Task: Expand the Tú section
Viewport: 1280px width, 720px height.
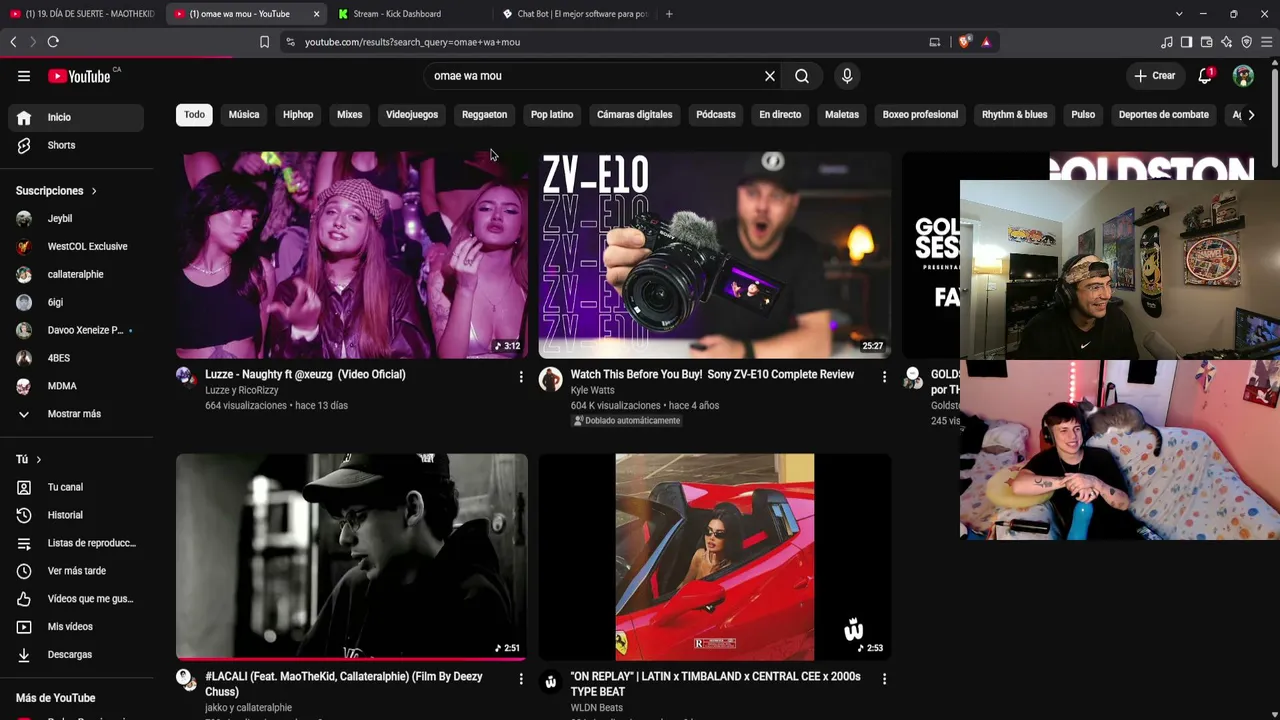Action: coord(28,459)
